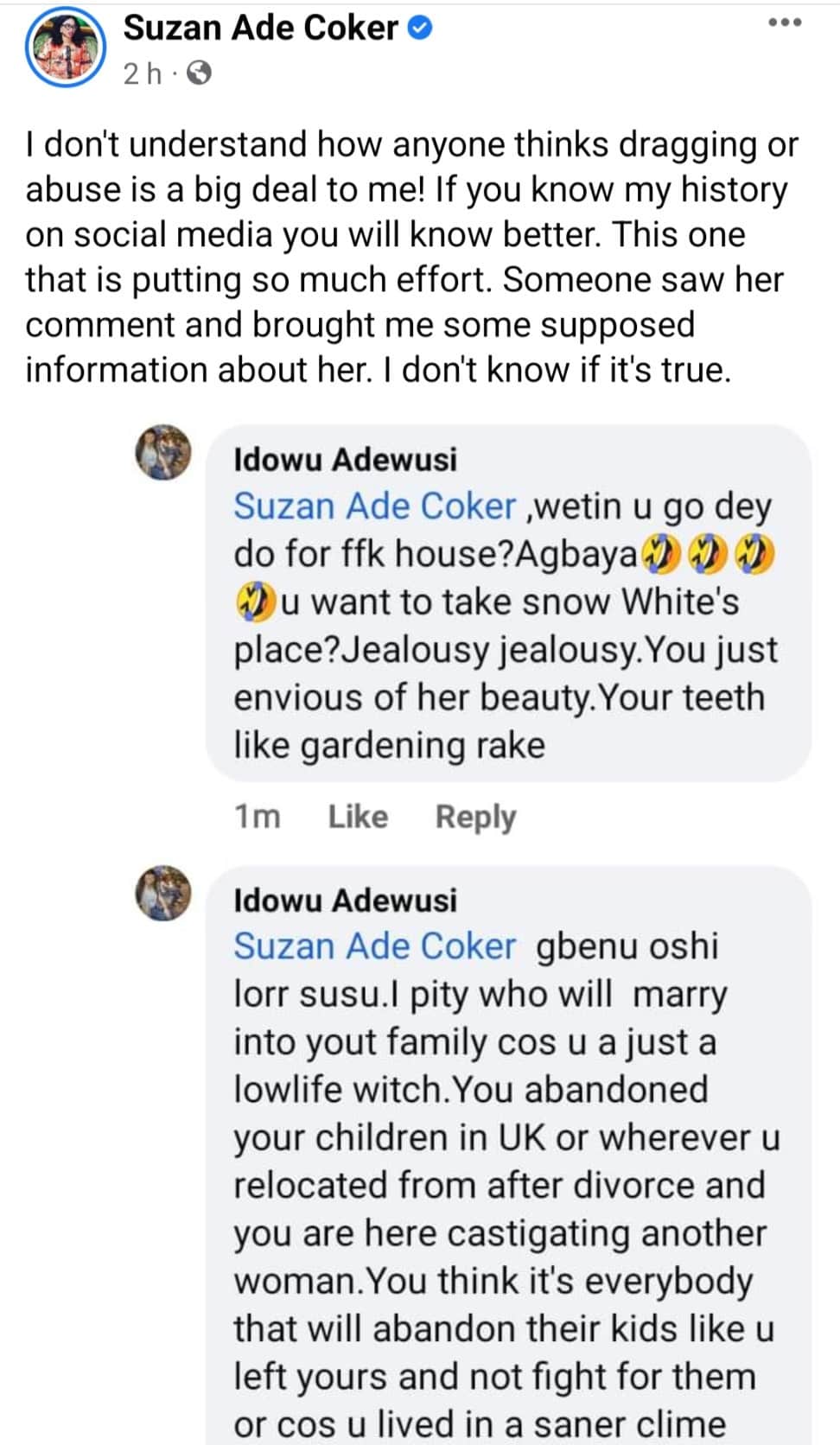Image resolution: width=840 pixels, height=1445 pixels.
Task: Open Idowu Adewusi name on first comment
Action: pyautogui.click(x=345, y=459)
